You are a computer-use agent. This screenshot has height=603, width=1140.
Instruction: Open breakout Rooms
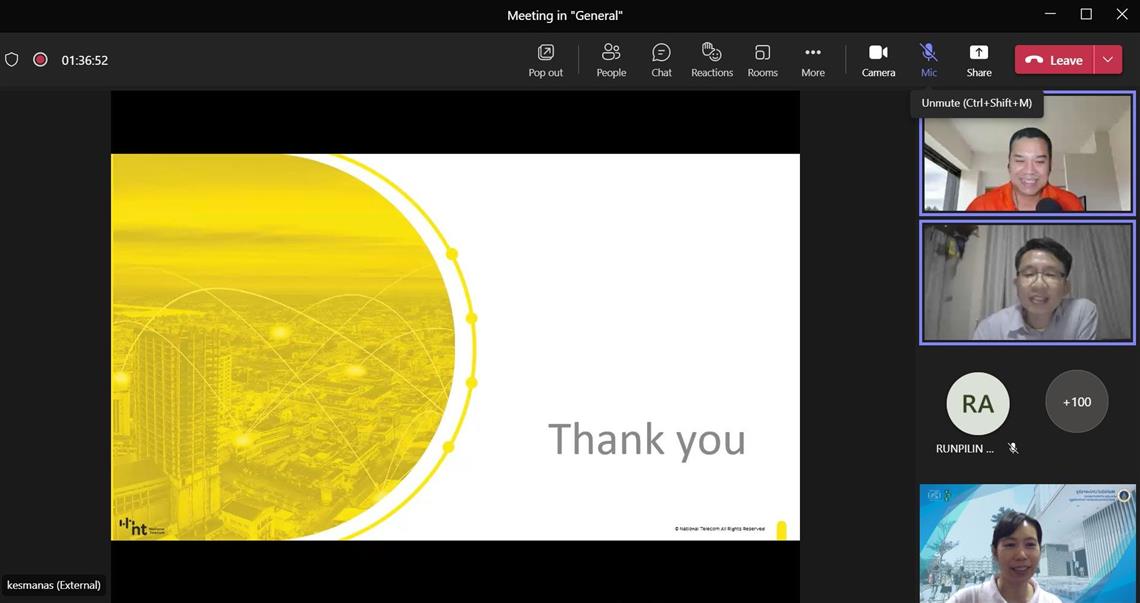coord(762,60)
